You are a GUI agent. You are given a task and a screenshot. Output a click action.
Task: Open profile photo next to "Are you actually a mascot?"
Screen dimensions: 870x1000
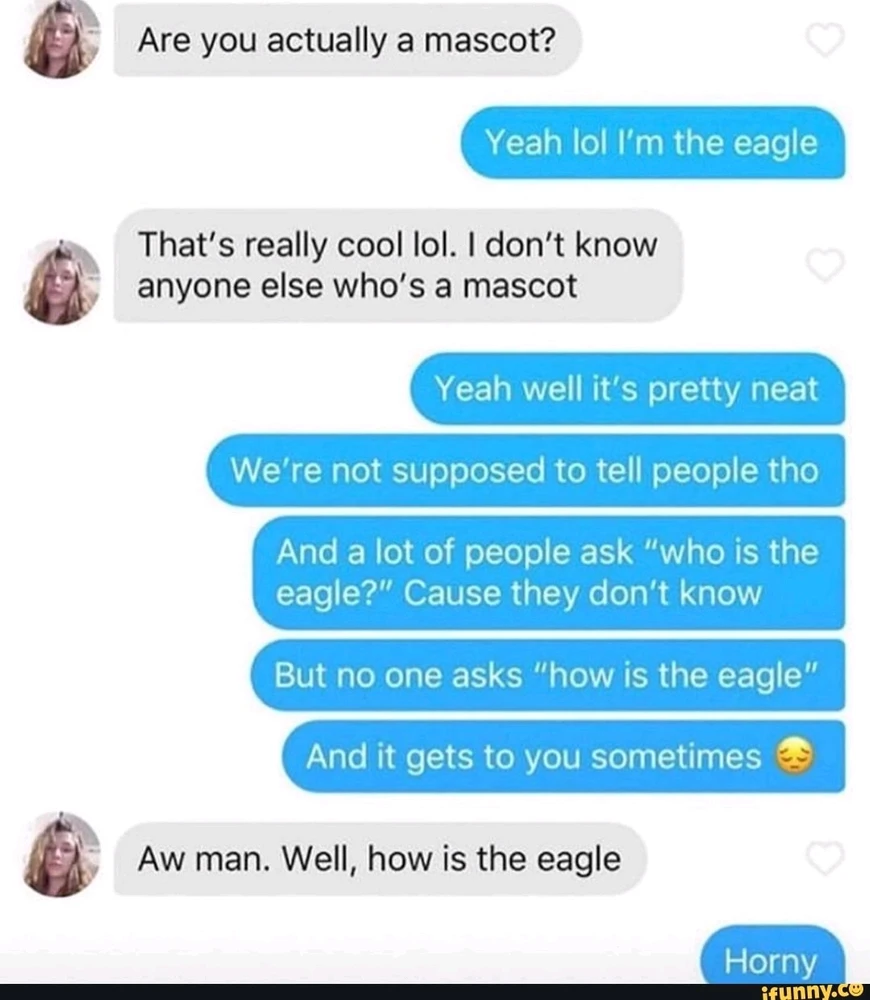click(62, 40)
